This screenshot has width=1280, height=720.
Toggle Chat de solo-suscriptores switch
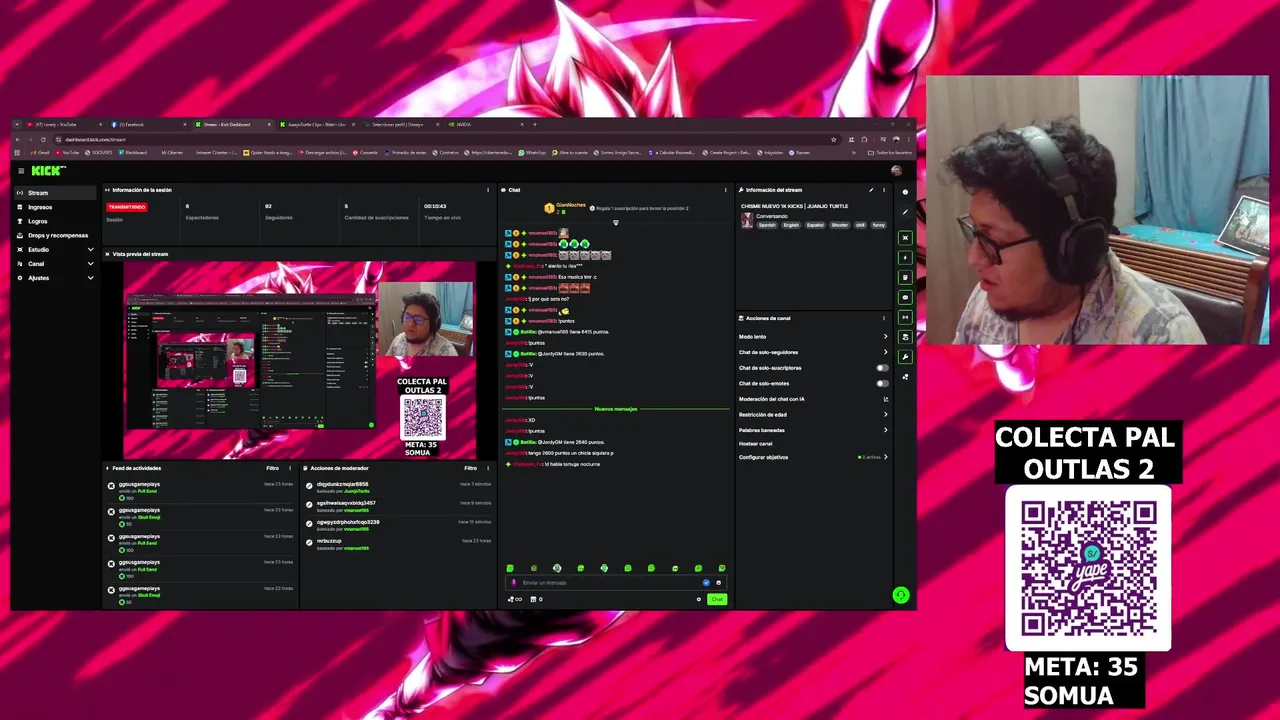click(x=882, y=368)
